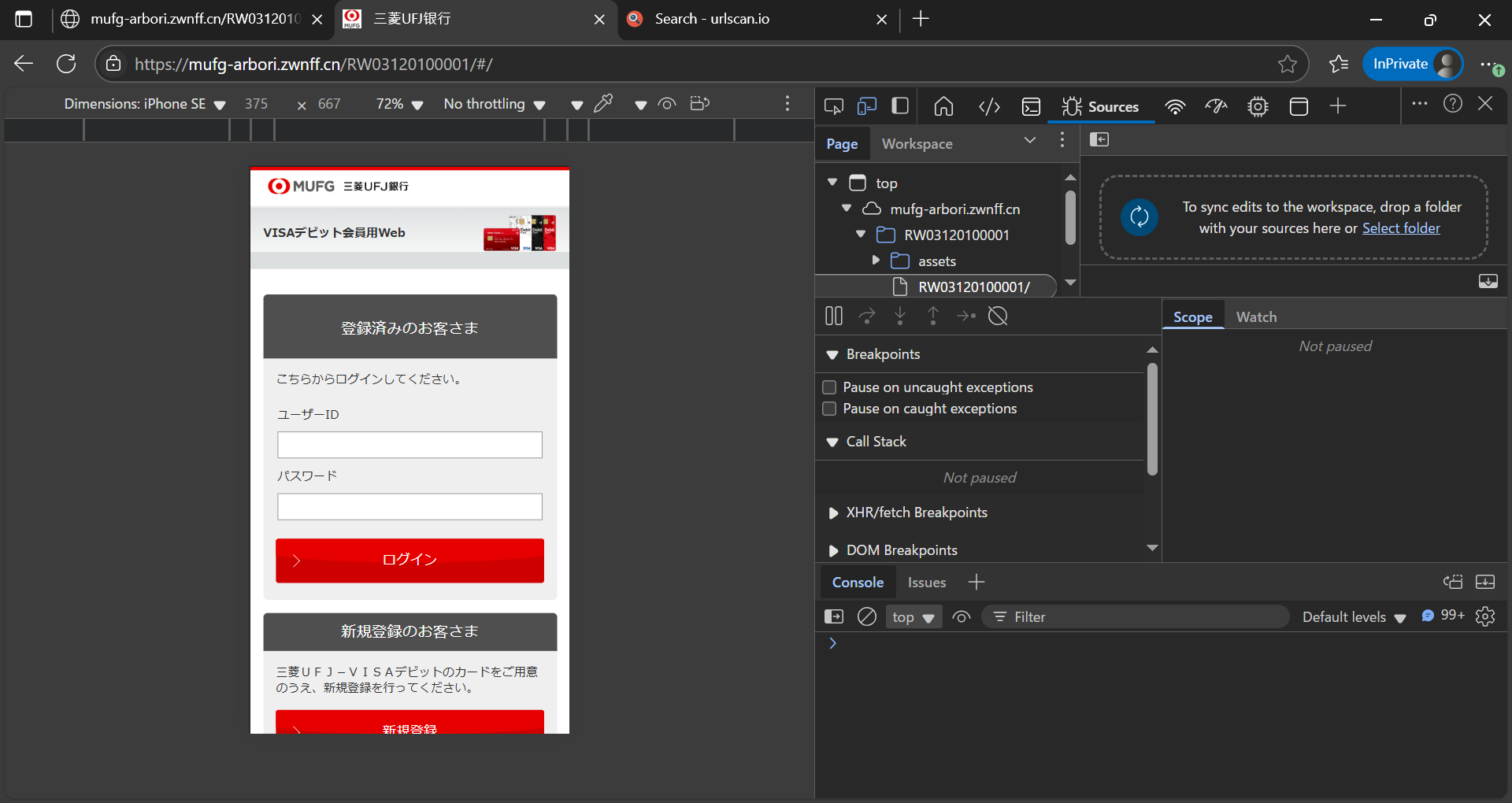Switch to the Page tab in navigator
Image resolution: width=1512 pixels, height=803 pixels.
842,144
